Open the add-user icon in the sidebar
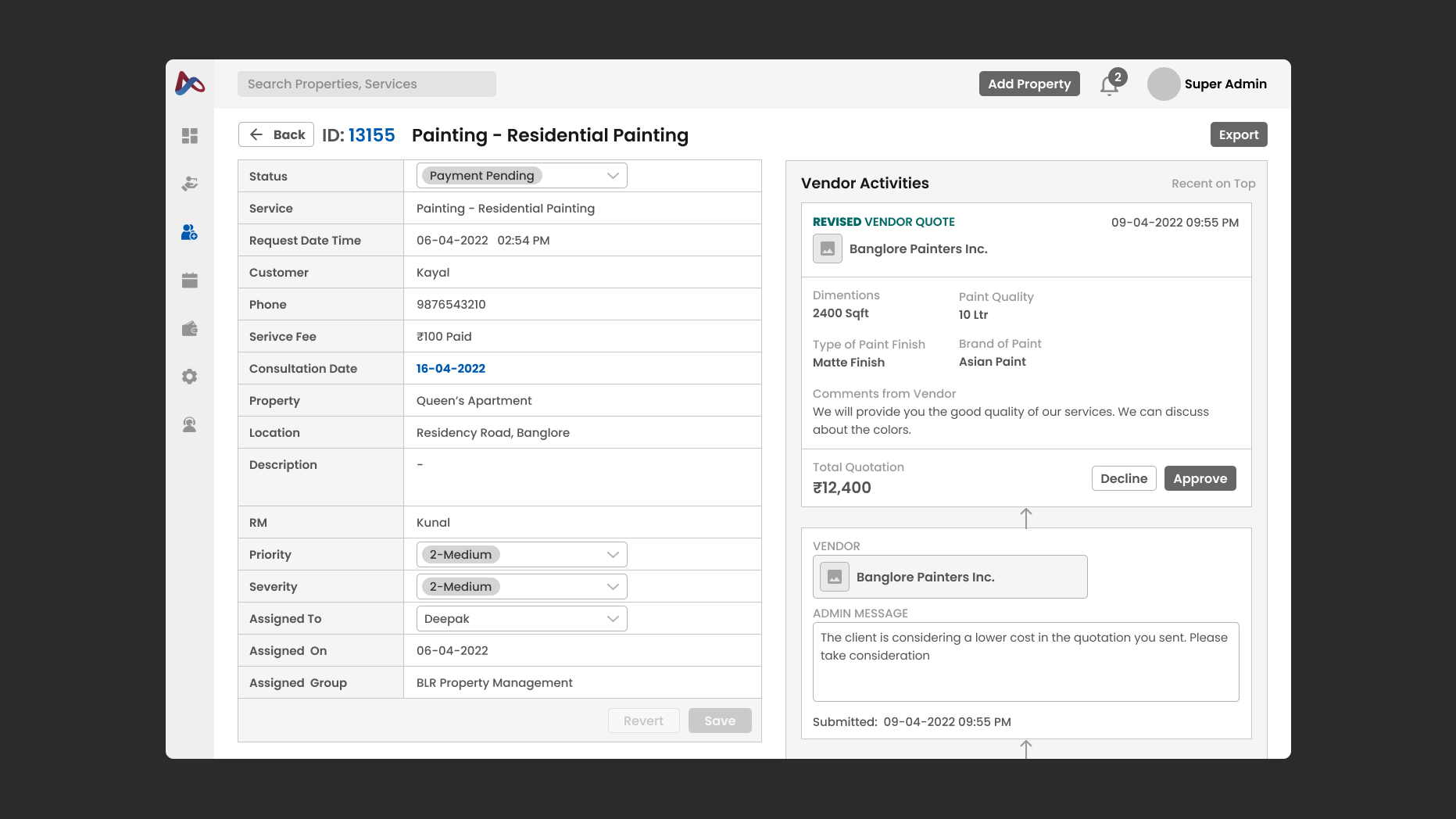Image resolution: width=1456 pixels, height=819 pixels. pyautogui.click(x=189, y=232)
